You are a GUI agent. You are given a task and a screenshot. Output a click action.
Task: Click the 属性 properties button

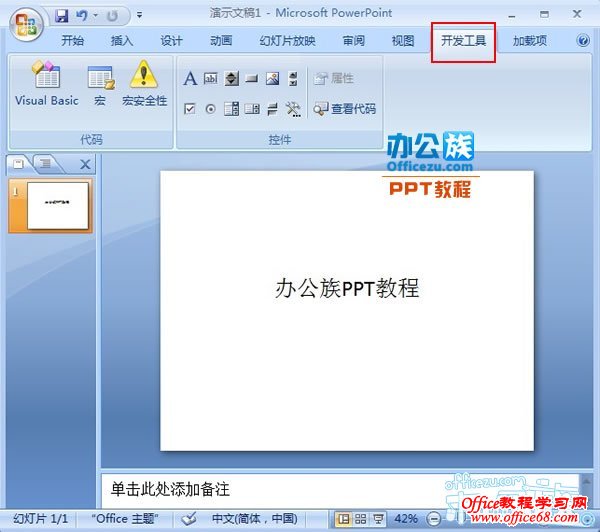point(333,78)
